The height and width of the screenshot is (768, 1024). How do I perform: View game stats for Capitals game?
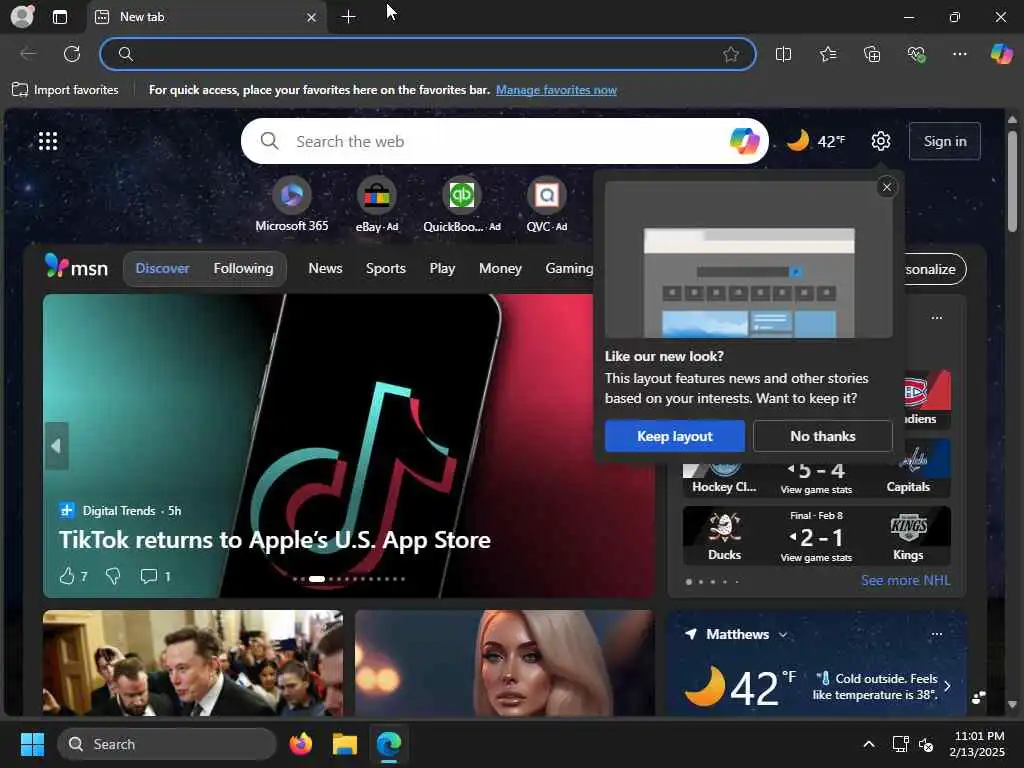(816, 490)
